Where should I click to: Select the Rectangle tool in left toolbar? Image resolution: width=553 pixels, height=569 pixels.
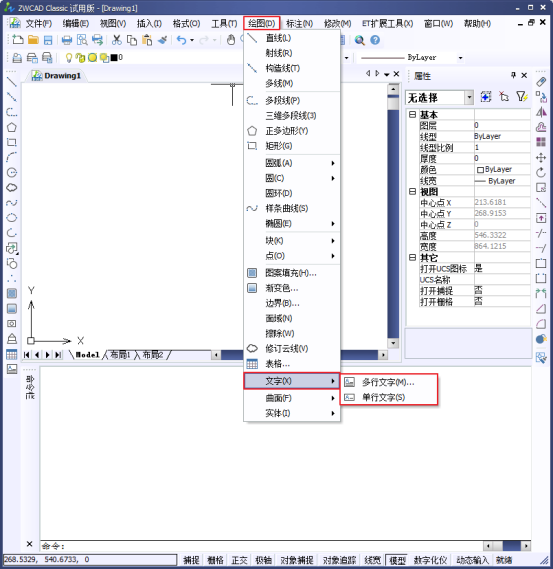tap(12, 142)
